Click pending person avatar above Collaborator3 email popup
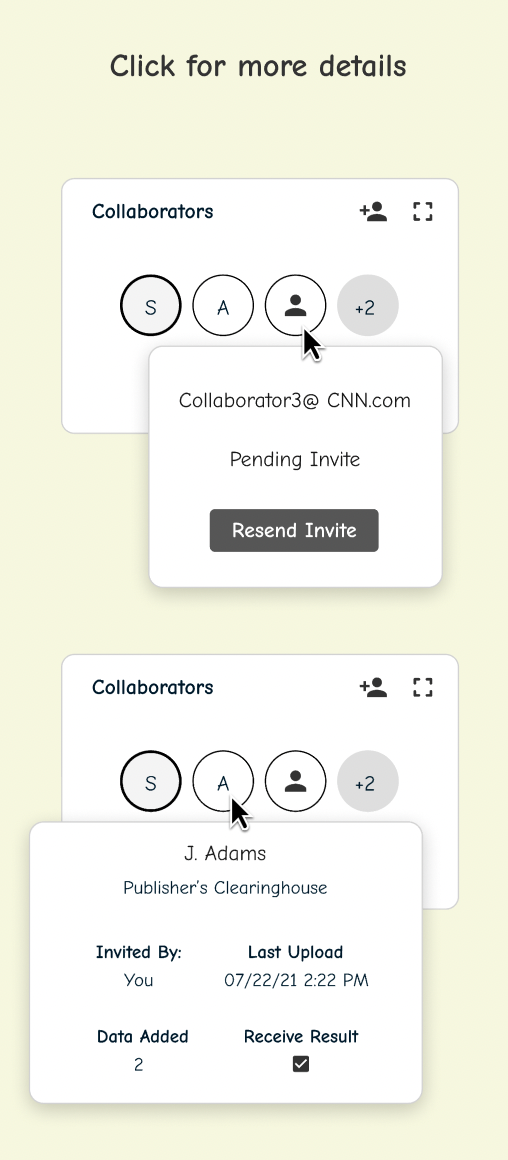The image size is (508, 1160). (x=296, y=306)
